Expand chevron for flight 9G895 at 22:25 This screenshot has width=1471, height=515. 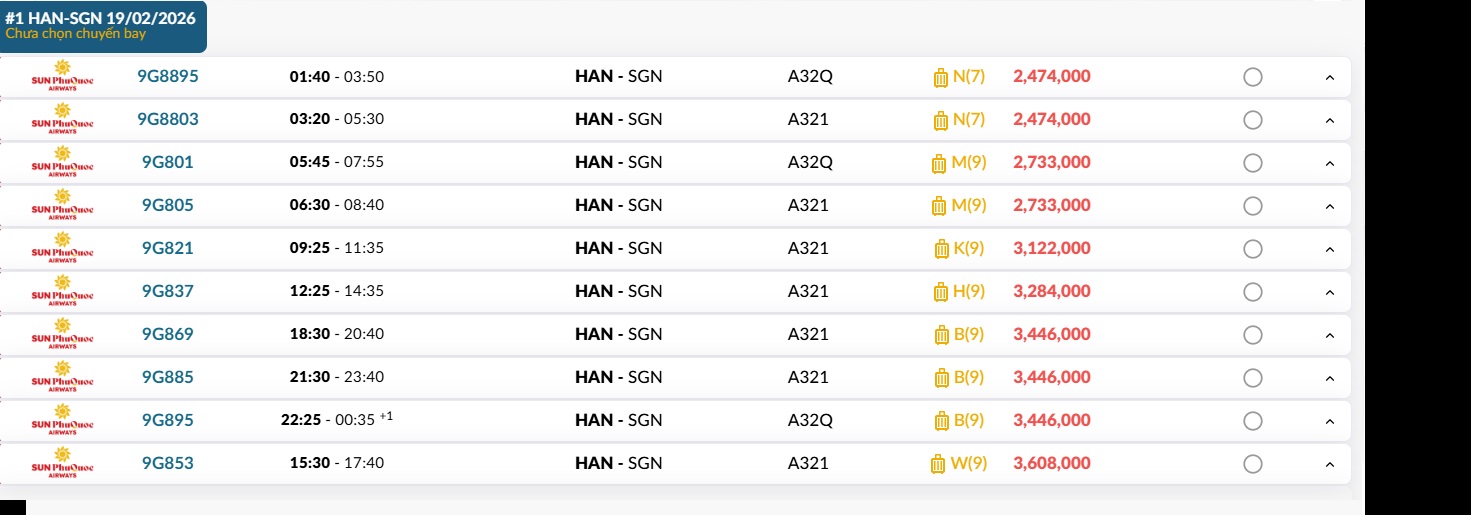click(1329, 421)
